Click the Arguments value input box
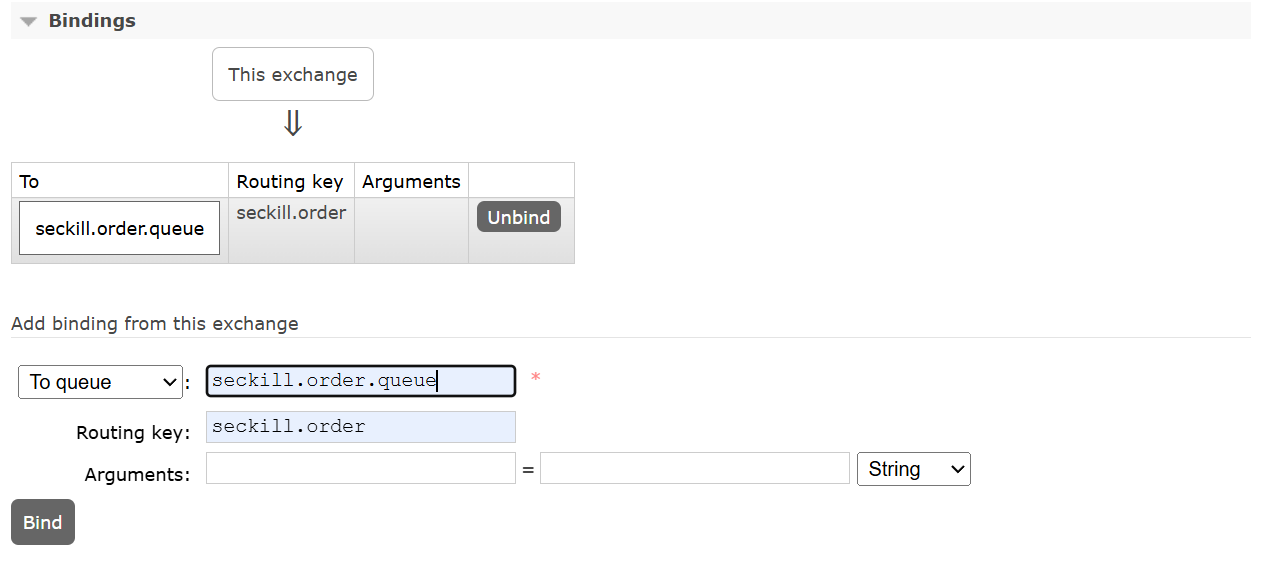This screenshot has width=1269, height=563. 695,468
